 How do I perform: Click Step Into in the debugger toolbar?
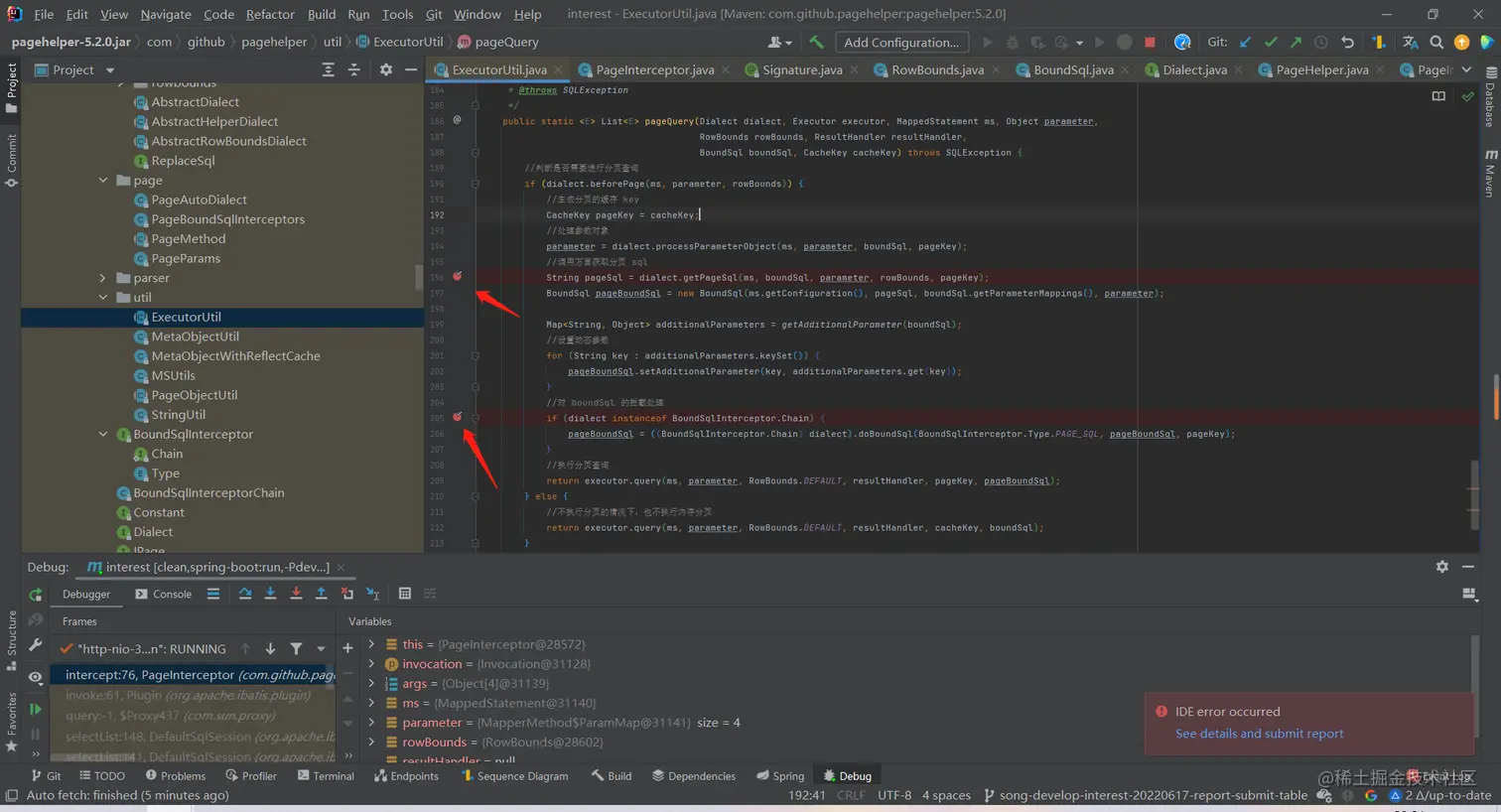click(270, 594)
